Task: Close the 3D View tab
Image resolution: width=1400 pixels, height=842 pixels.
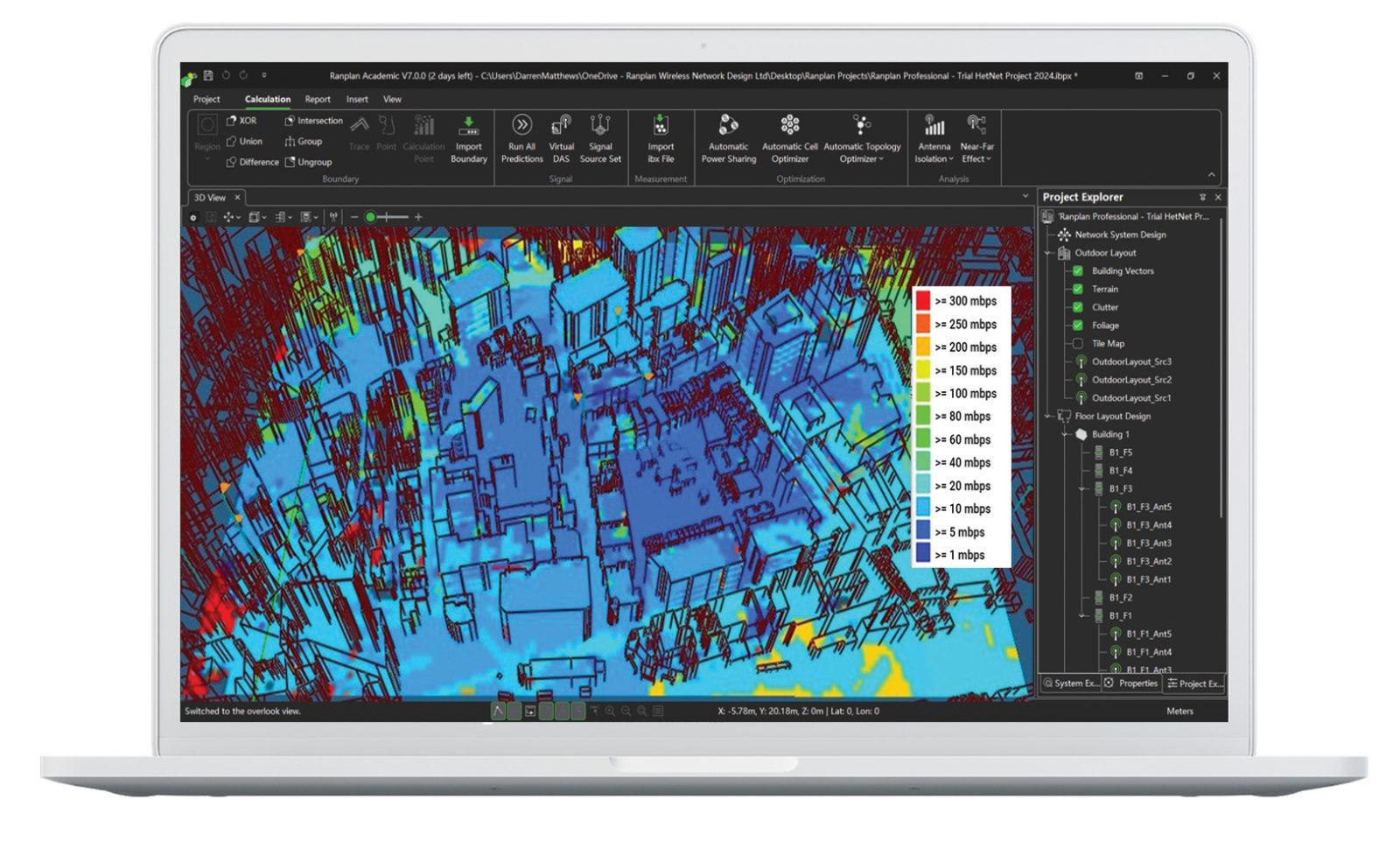Action: (237, 198)
